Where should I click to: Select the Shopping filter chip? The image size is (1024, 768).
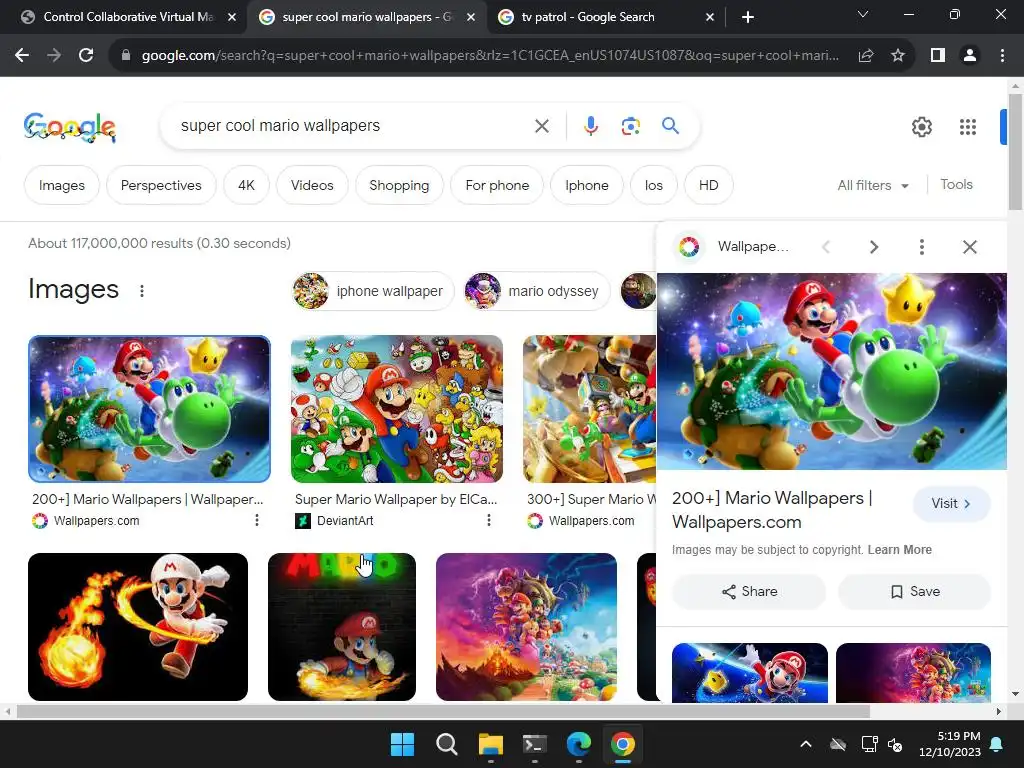tap(399, 185)
